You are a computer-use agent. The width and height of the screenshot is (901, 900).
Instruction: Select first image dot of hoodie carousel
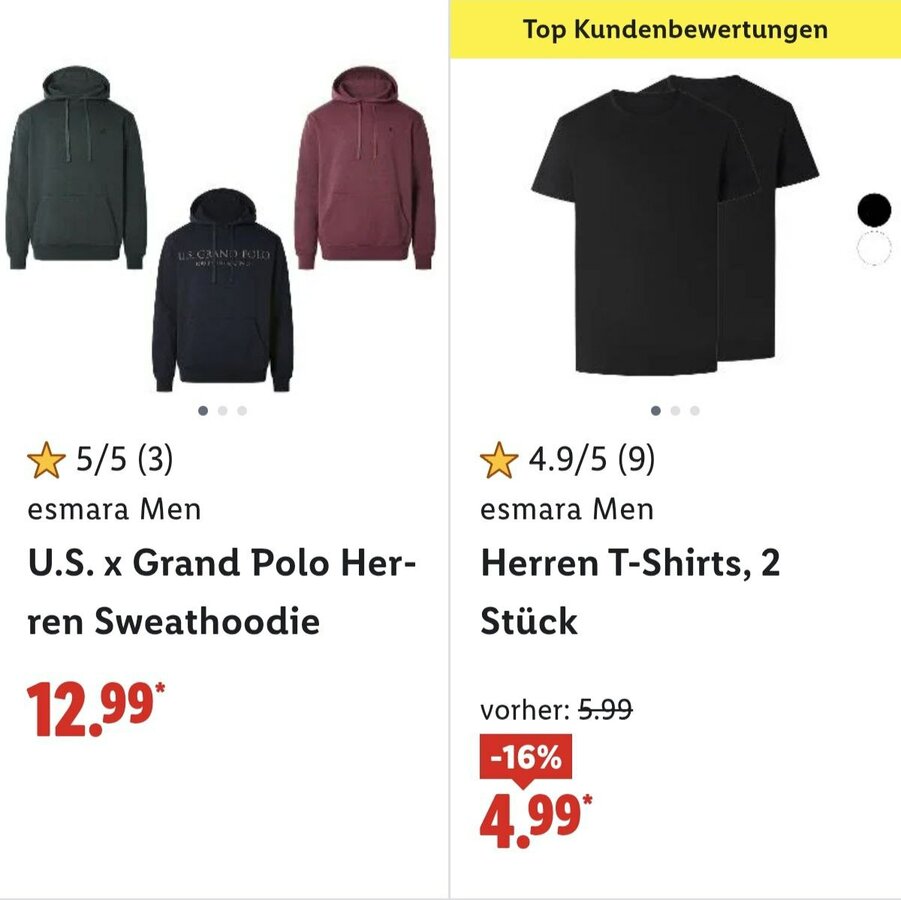(x=203, y=410)
